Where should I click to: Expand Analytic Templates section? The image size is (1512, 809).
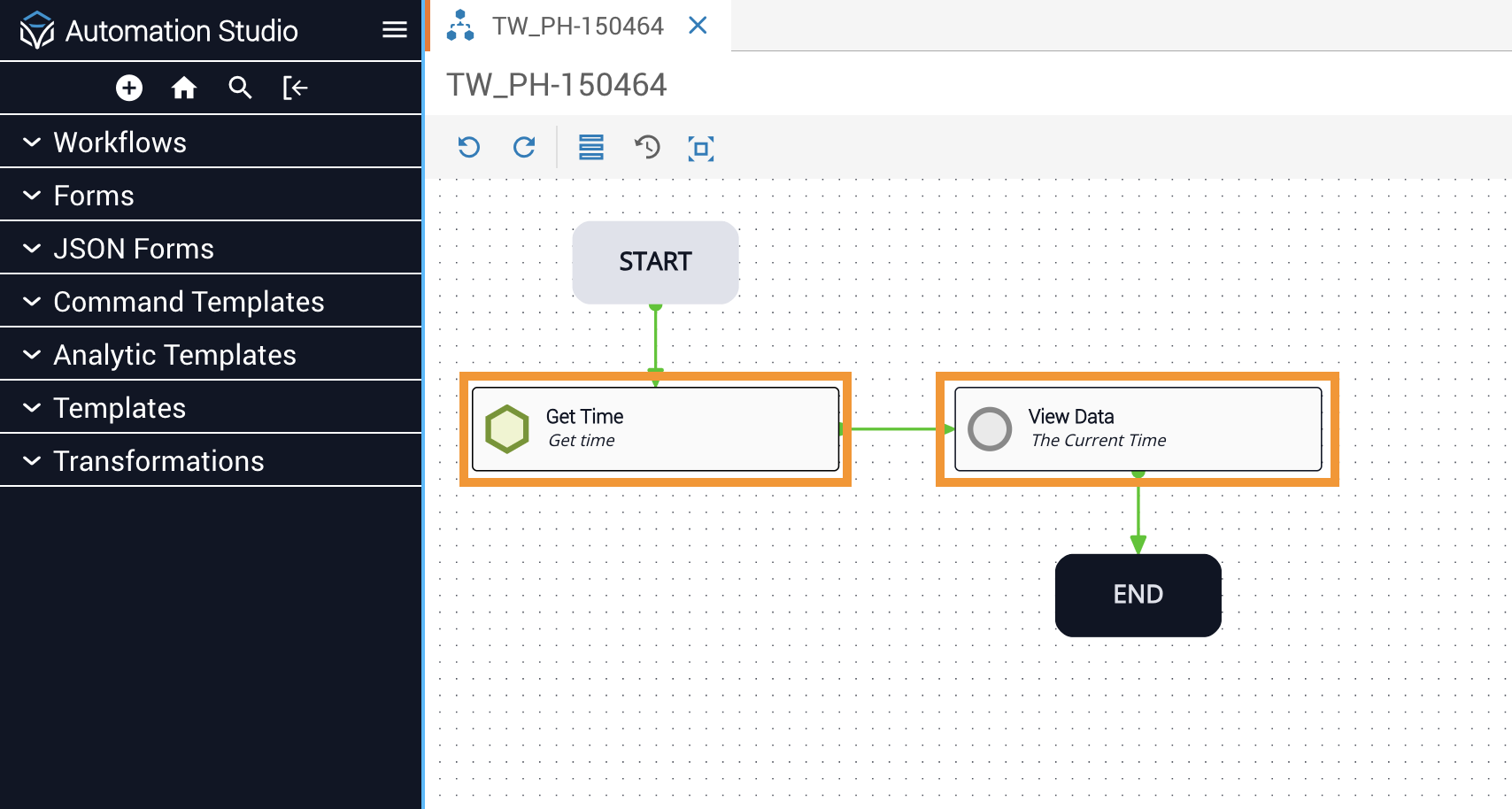pyautogui.click(x=174, y=355)
